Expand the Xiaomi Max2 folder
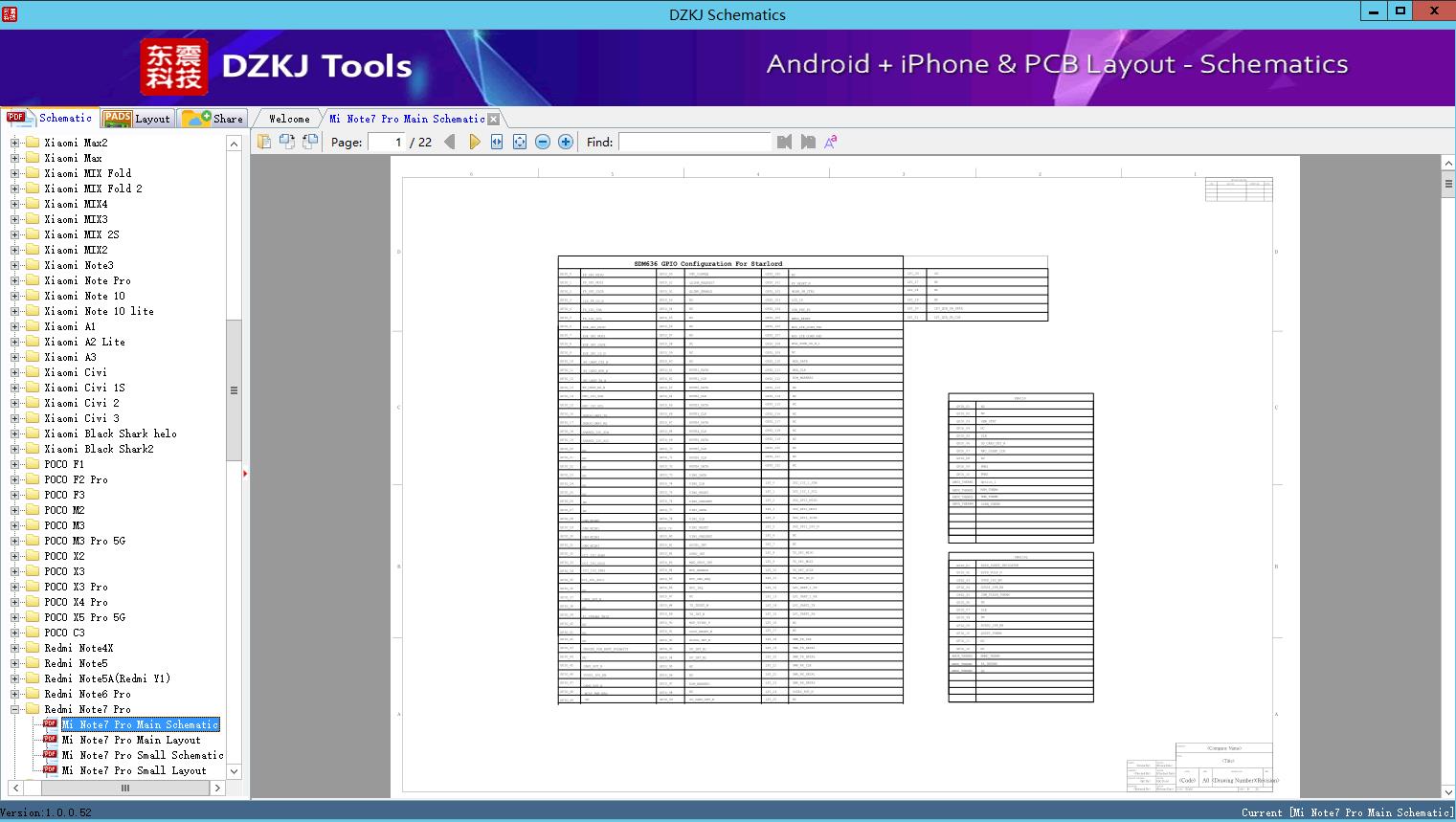 tap(14, 143)
